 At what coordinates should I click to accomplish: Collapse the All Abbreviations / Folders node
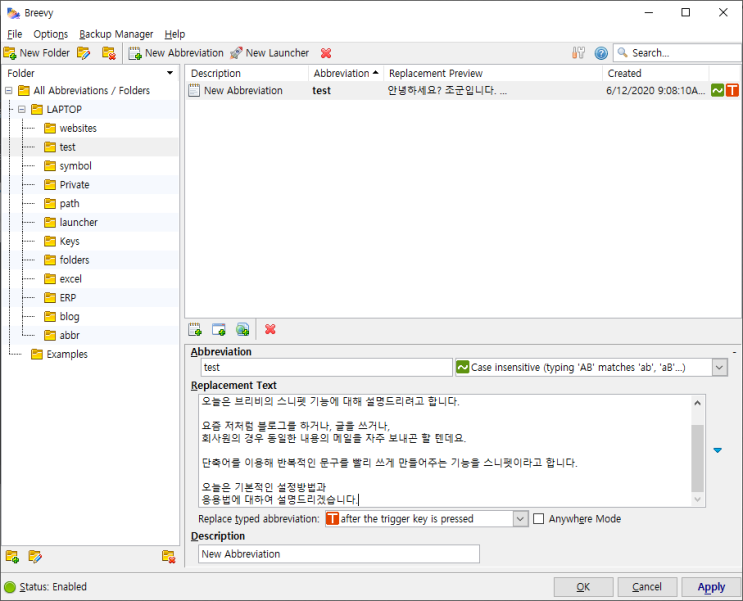point(9,91)
